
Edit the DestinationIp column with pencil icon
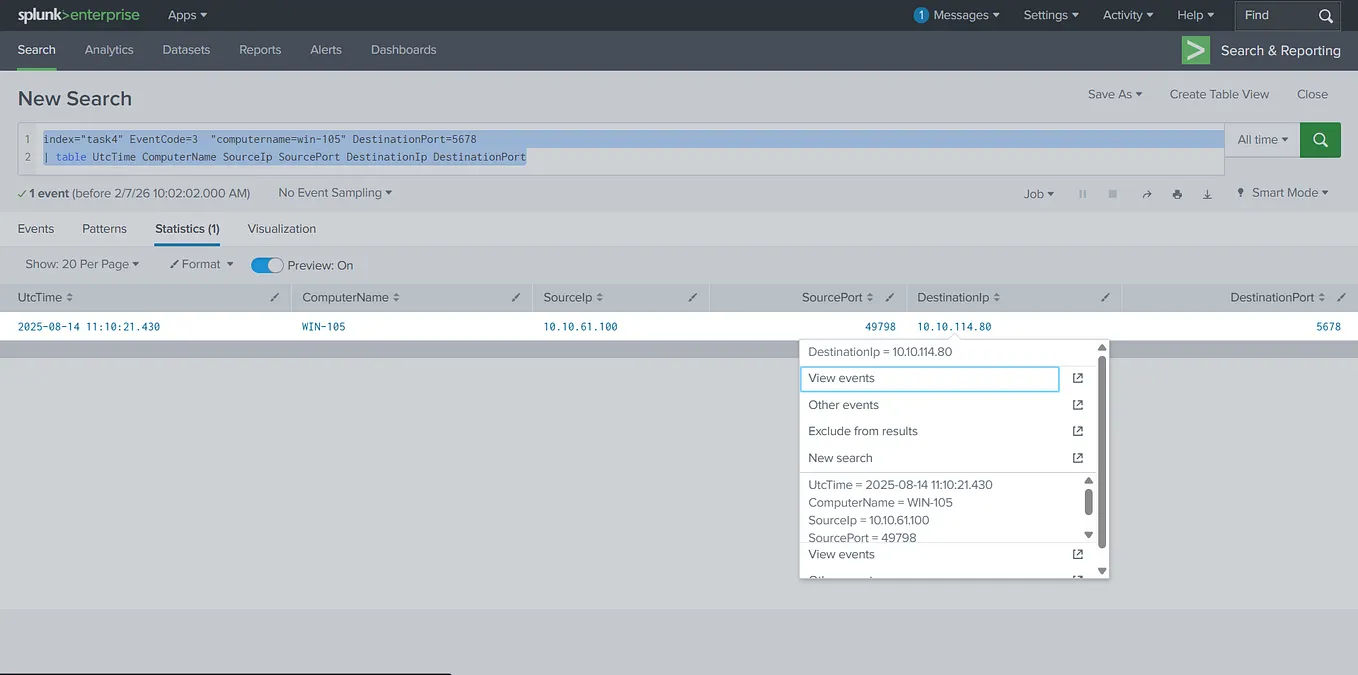pyautogui.click(x=1105, y=298)
